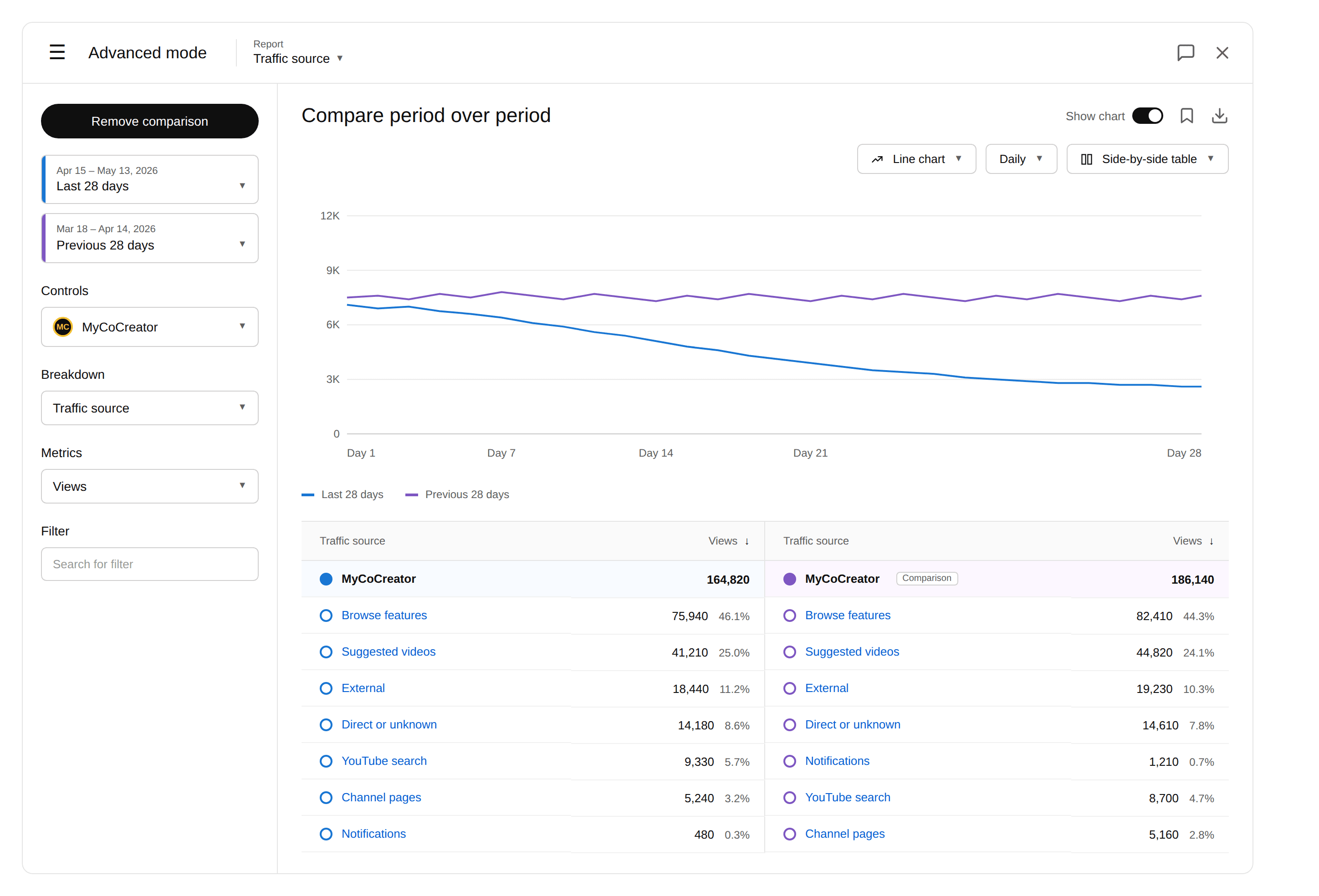This screenshot has width=1319, height=896.
Task: Toggle right Browse features row circle
Action: click(x=789, y=616)
